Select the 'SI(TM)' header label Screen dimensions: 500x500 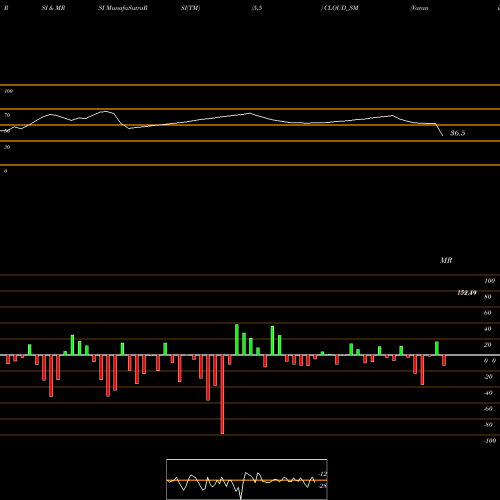[190, 8]
